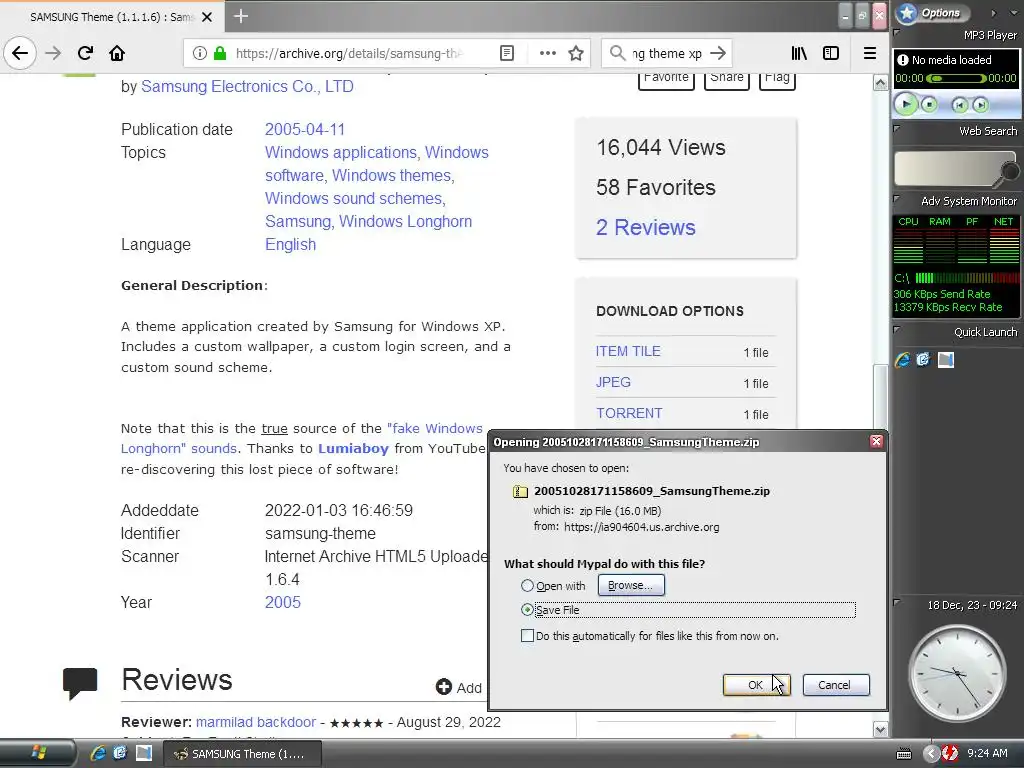Click Show Desktop in sidebar Quick Launch

946,359
